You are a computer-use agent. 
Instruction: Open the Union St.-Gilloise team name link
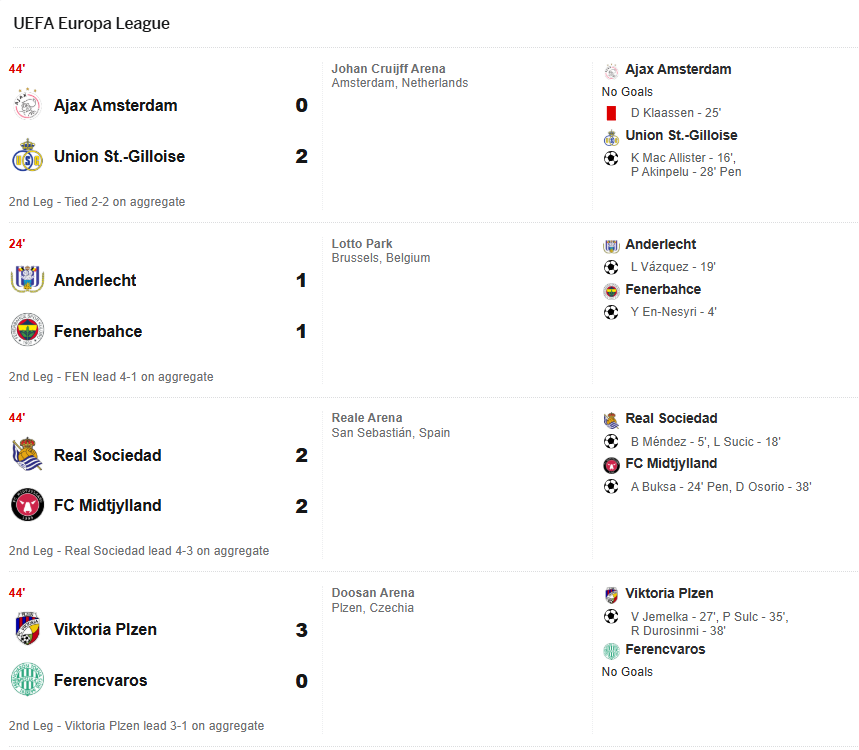coord(119,156)
